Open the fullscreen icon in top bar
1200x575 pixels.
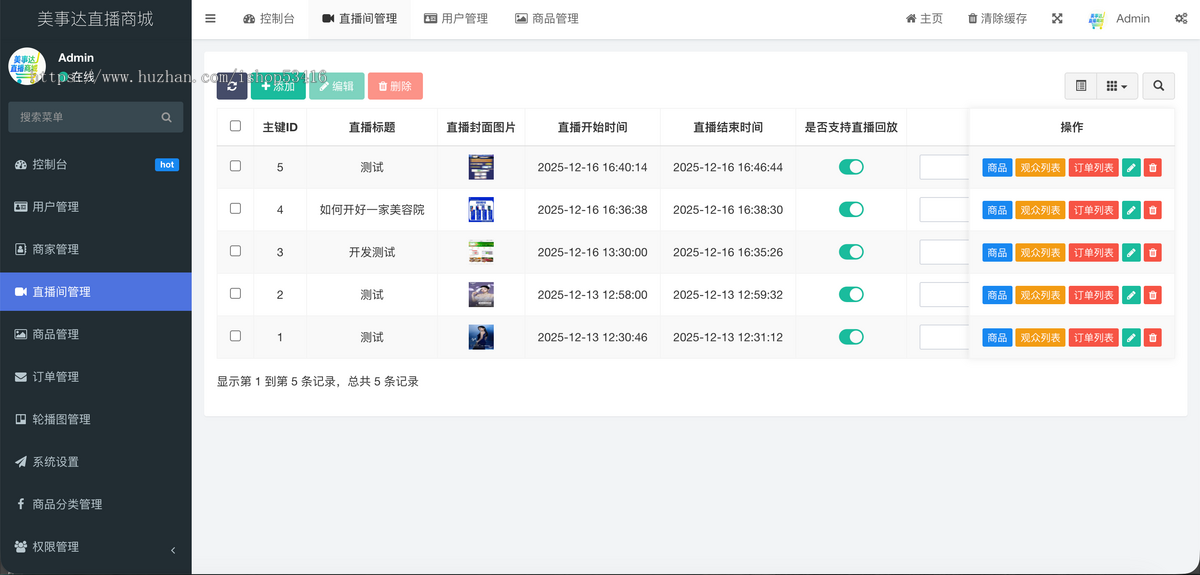[x=1058, y=19]
